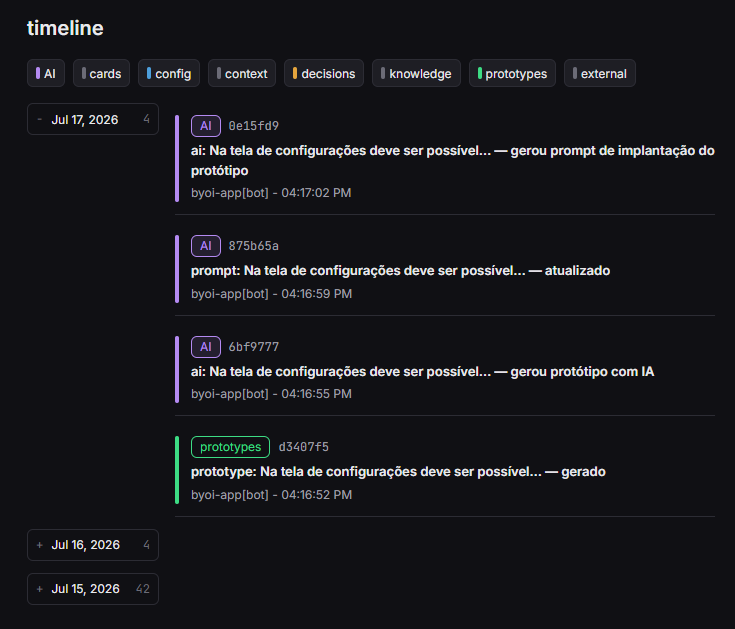Open commit hash 0e15fd9
735x629 pixels.
point(254,126)
